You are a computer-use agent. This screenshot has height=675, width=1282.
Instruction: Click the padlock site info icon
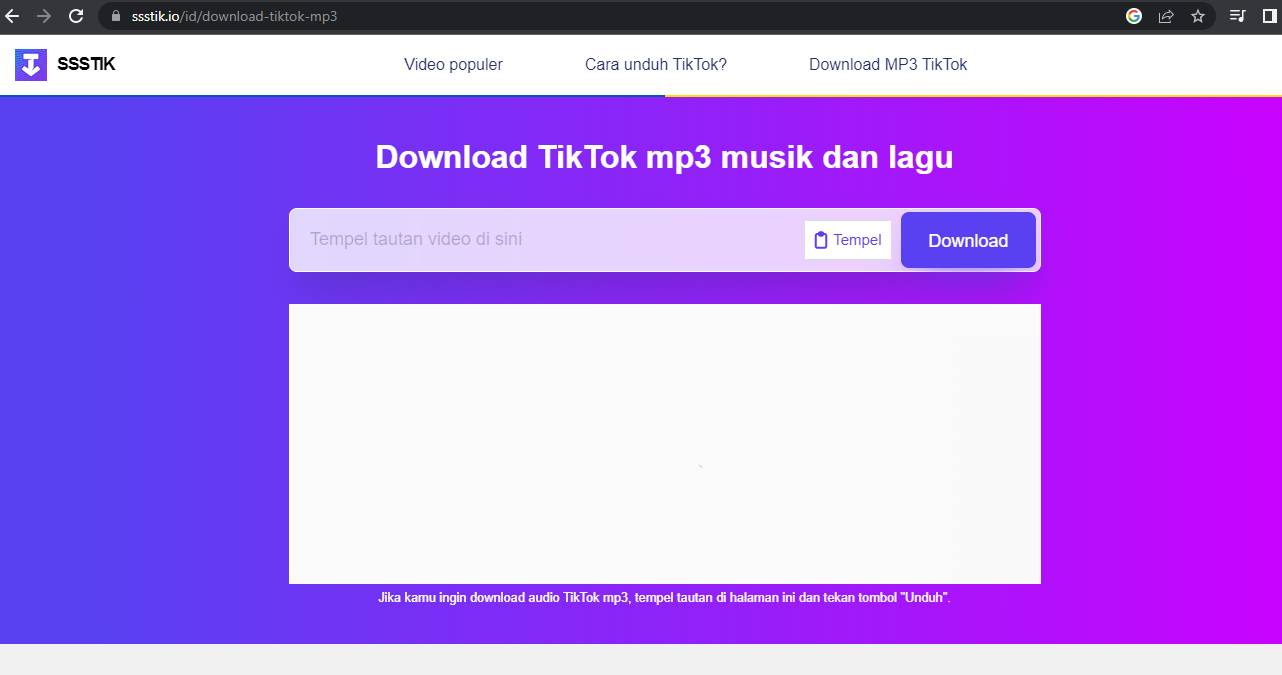(115, 16)
